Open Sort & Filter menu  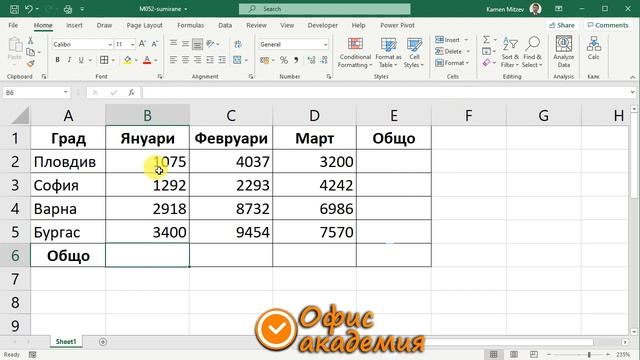510,52
